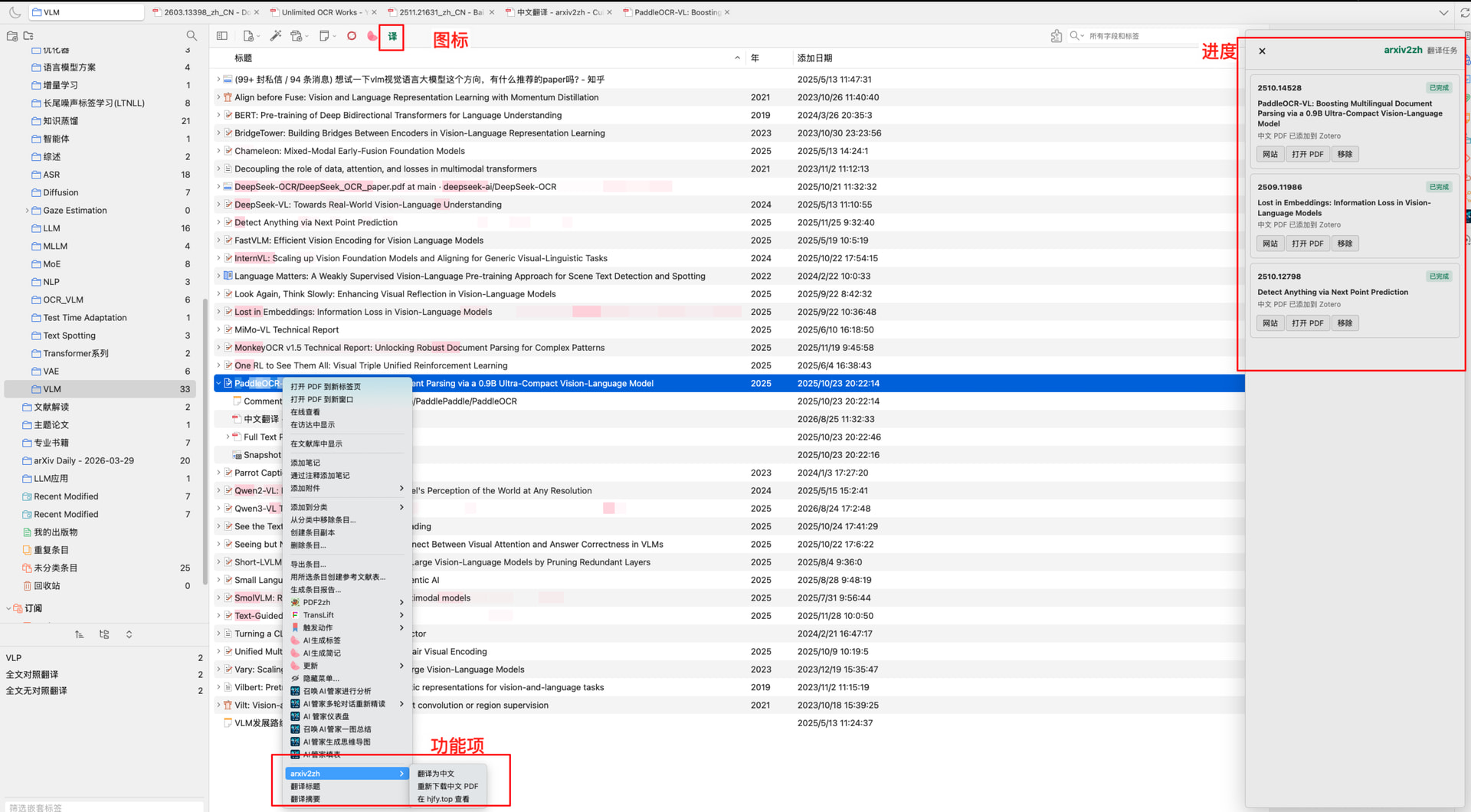1471x812 pixels.
Task: Close the PaddleOCR-VL: Boosting tab
Action: coord(727,12)
